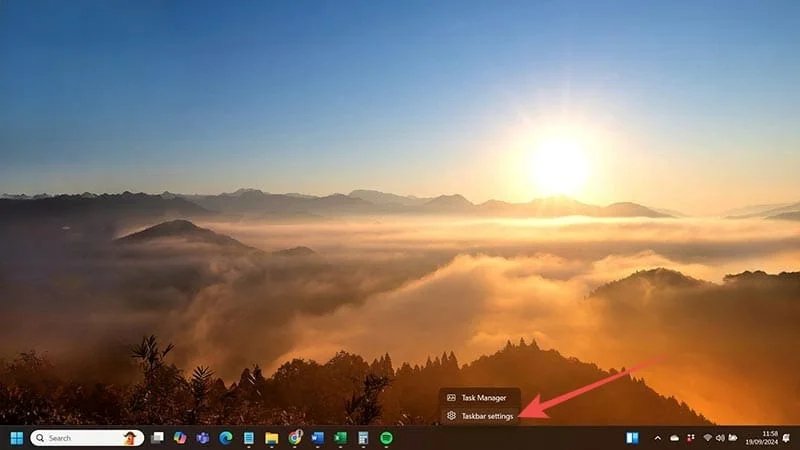Open Microsoft Edge browser
The height and width of the screenshot is (450, 800).
(226, 438)
